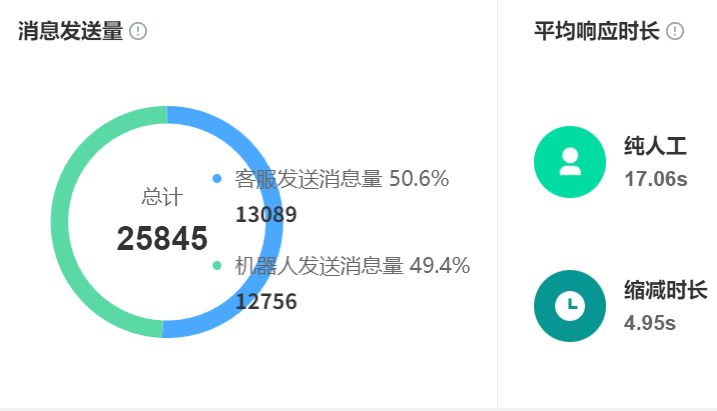Click the 13089 message count value
This screenshot has width=717, height=411.
click(x=266, y=215)
